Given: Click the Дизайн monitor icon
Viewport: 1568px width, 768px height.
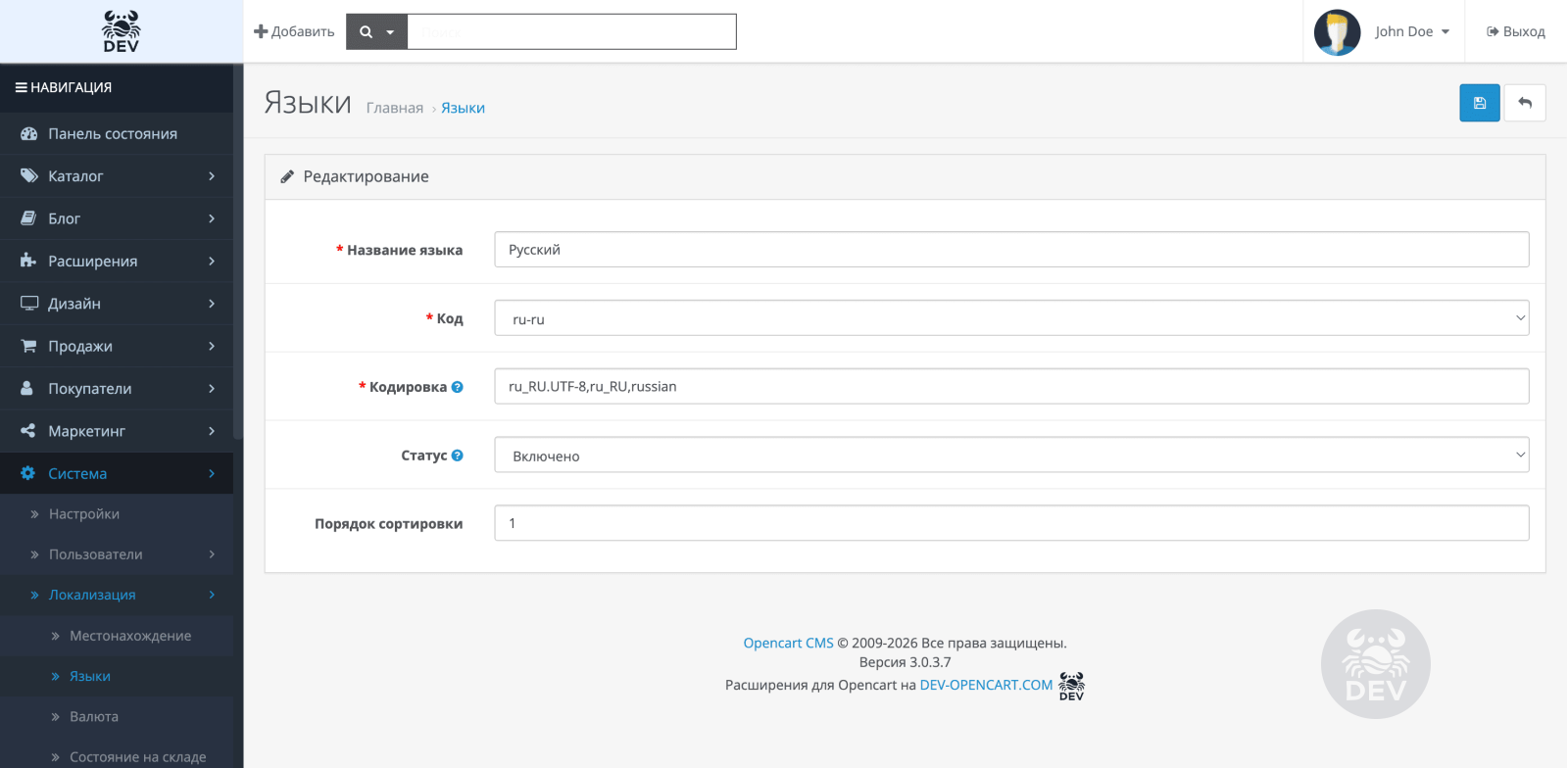Looking at the screenshot, I should 29,304.
